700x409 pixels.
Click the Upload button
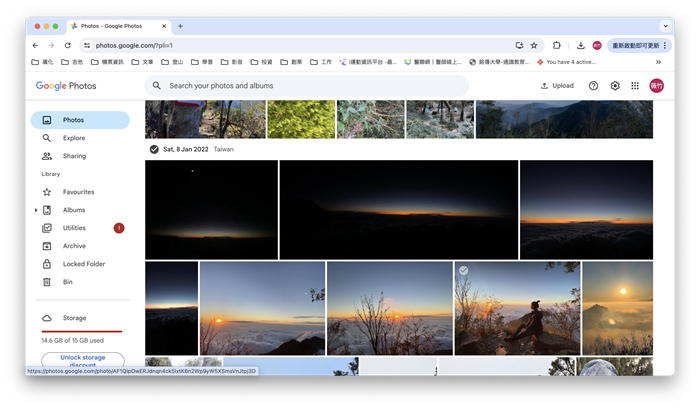point(557,86)
